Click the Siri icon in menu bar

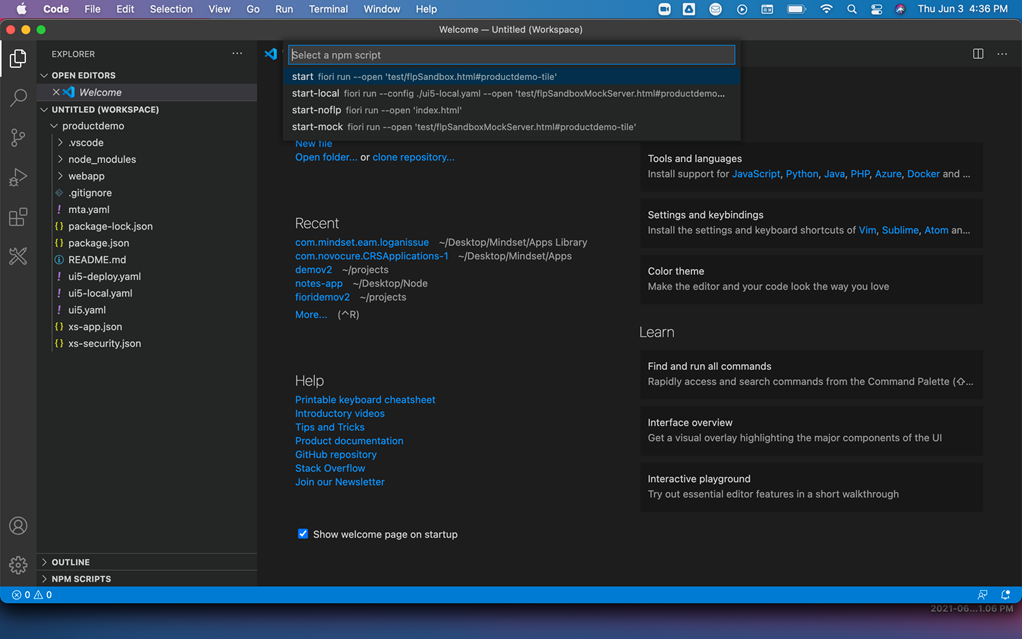pyautogui.click(x=900, y=9)
